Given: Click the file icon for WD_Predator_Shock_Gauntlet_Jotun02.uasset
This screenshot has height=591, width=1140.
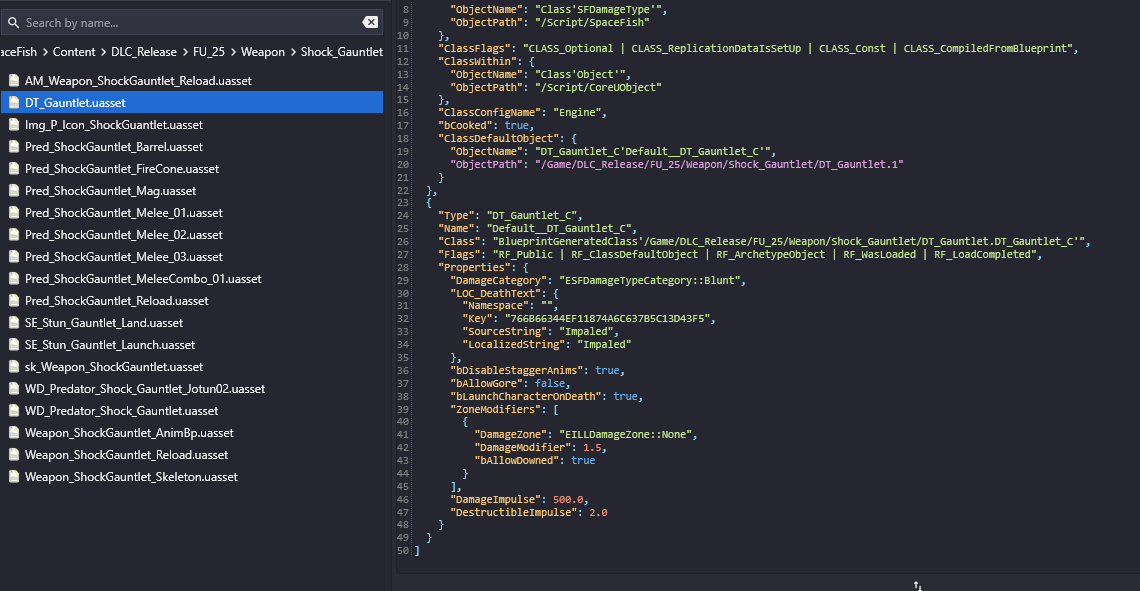Looking at the screenshot, I should point(13,389).
